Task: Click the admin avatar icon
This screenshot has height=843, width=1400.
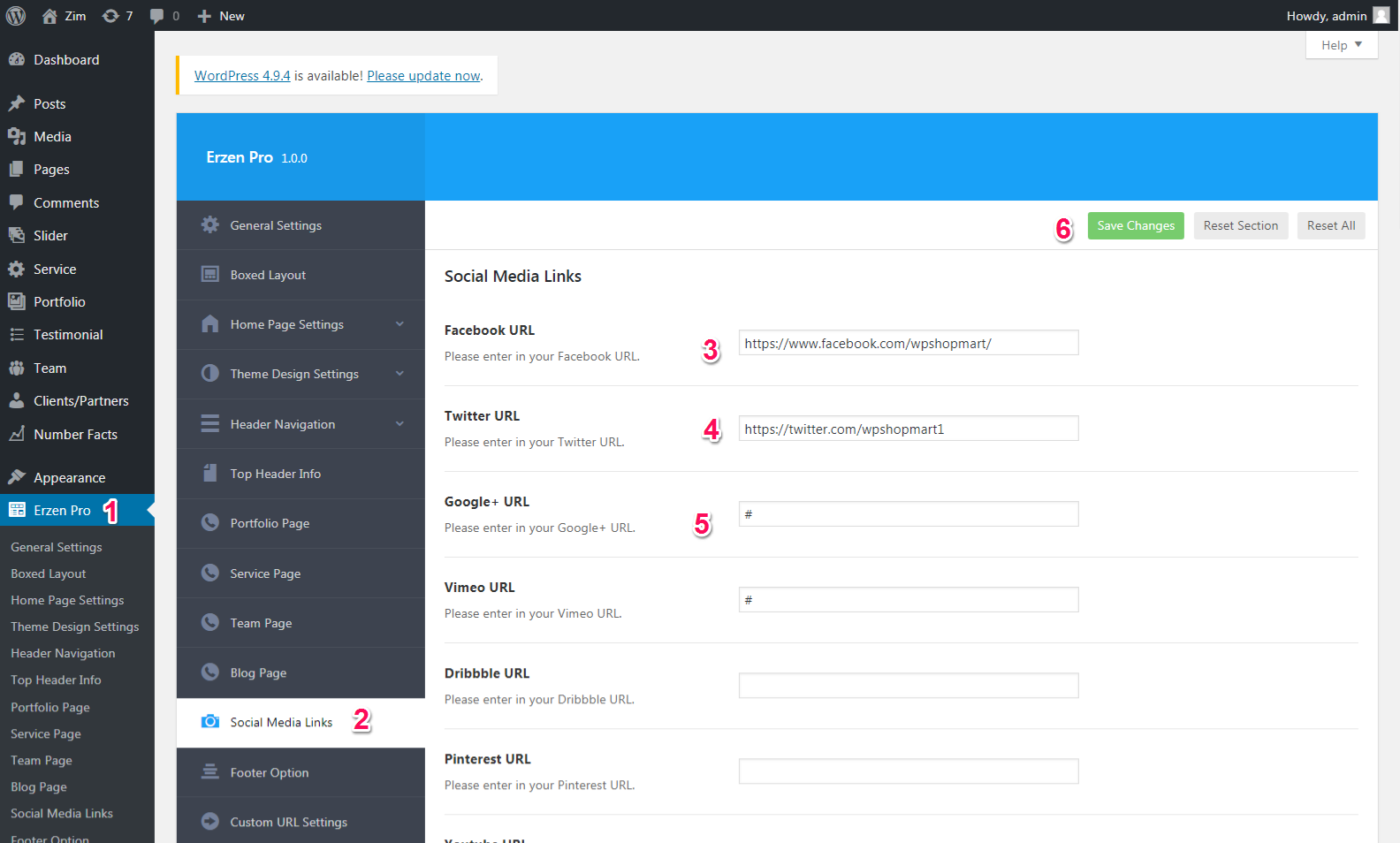Action: tap(1381, 15)
